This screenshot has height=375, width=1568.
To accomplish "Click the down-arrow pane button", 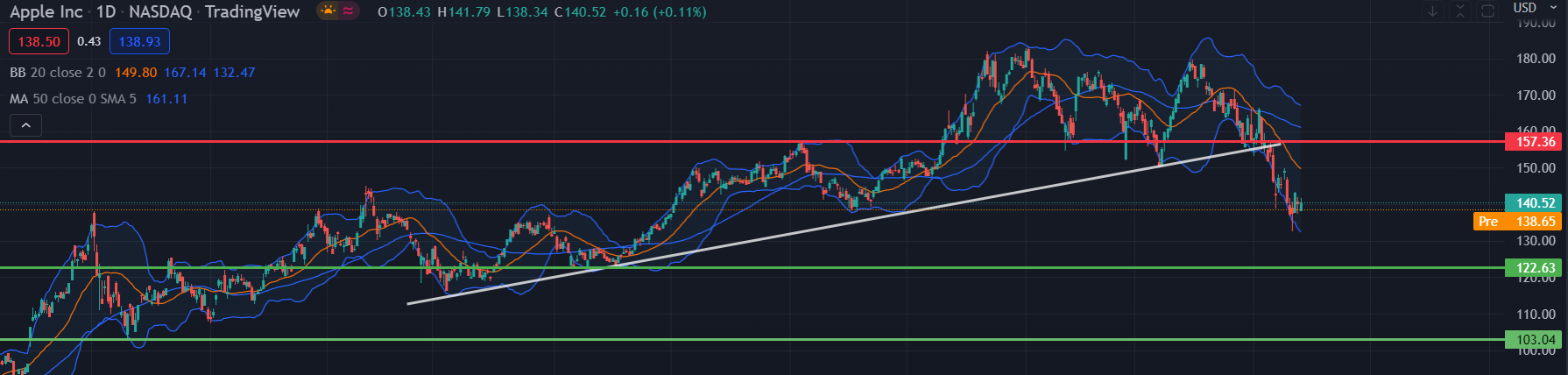I will coord(1433,11).
